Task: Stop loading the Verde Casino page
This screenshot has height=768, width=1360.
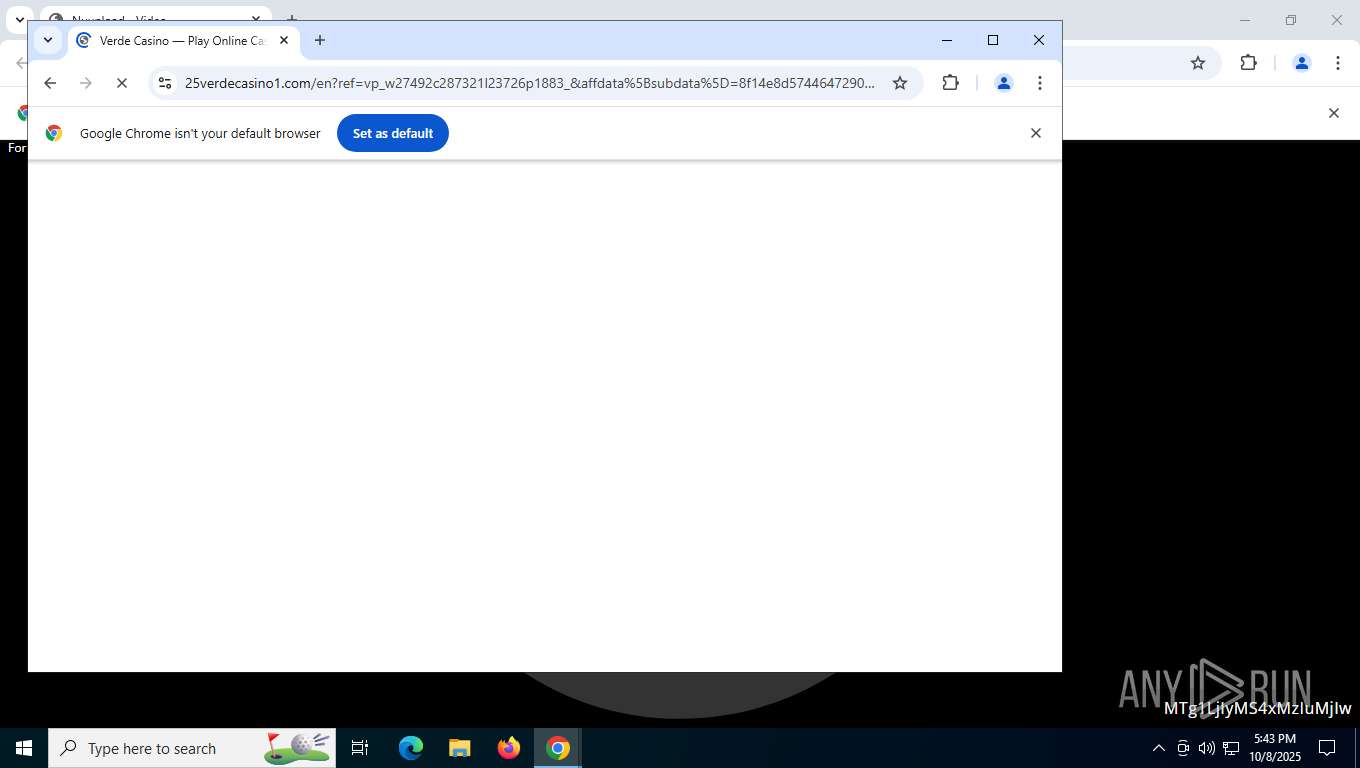Action: pos(122,83)
